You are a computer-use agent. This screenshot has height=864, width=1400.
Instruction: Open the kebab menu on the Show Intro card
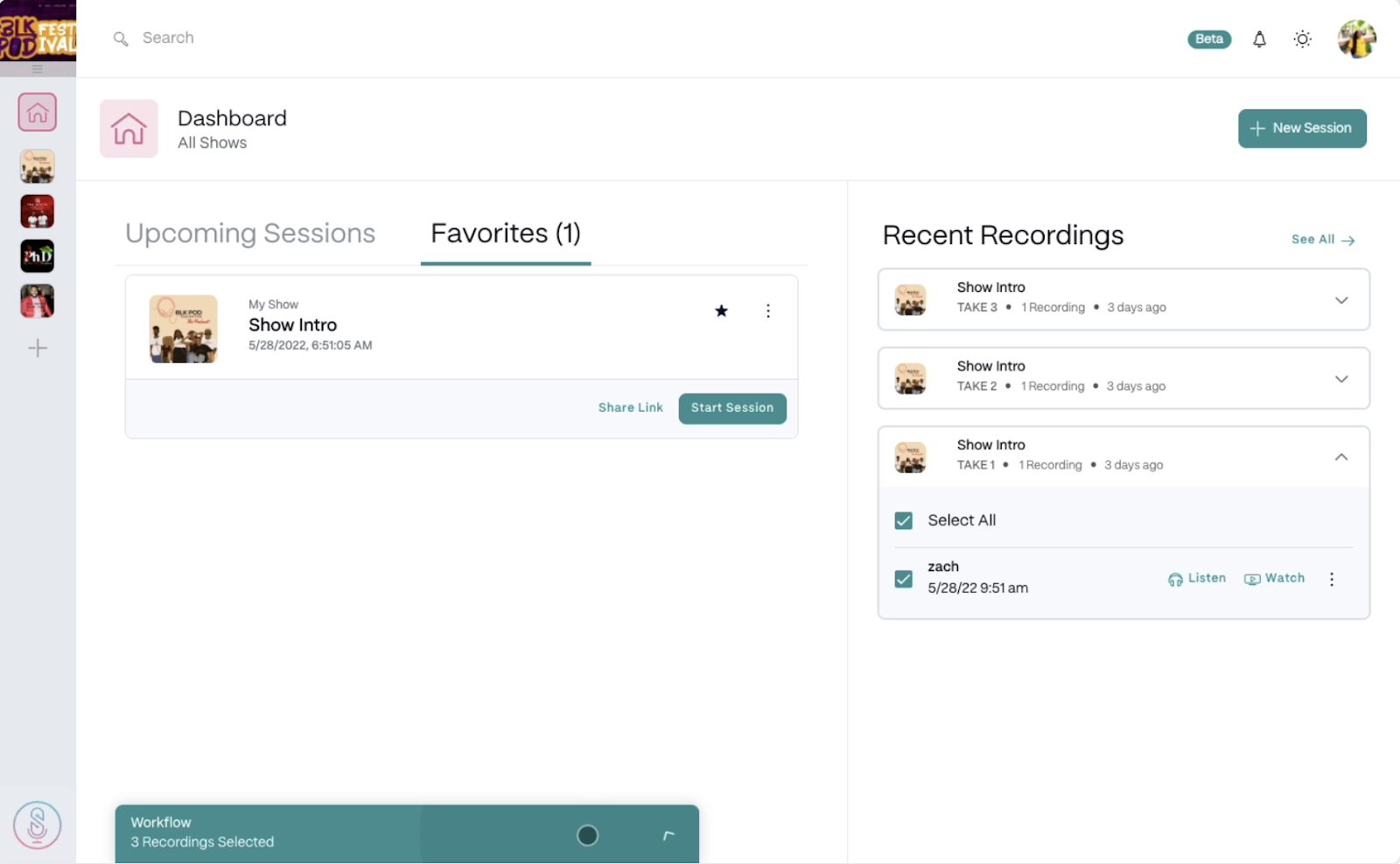[768, 310]
